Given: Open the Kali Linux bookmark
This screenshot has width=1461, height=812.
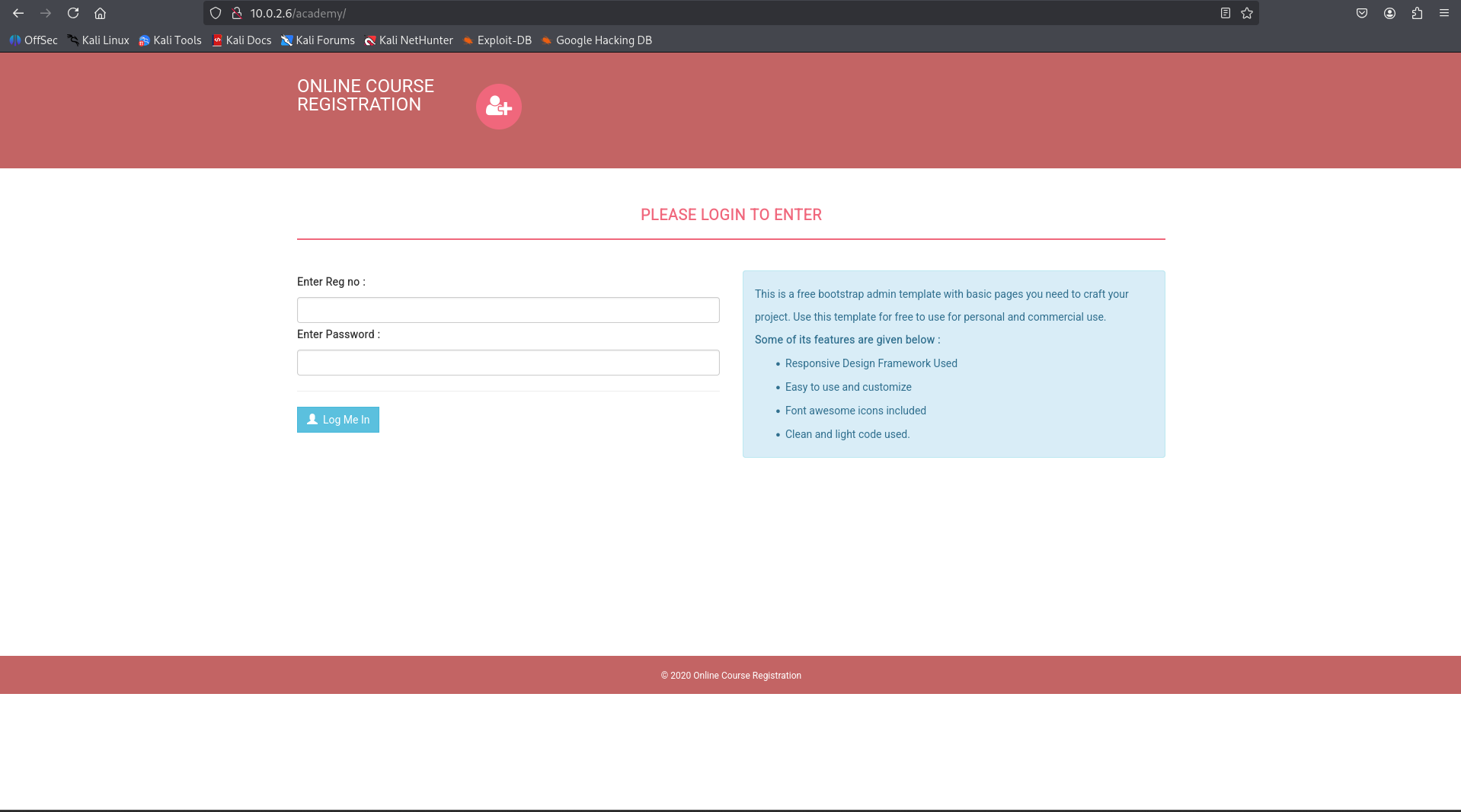Looking at the screenshot, I should point(98,40).
